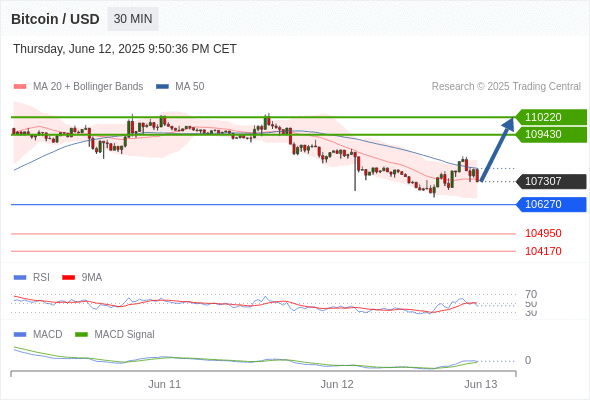Select the MA 20 + Bollinger Bands legend label
The image size is (590, 400).
click(x=88, y=87)
